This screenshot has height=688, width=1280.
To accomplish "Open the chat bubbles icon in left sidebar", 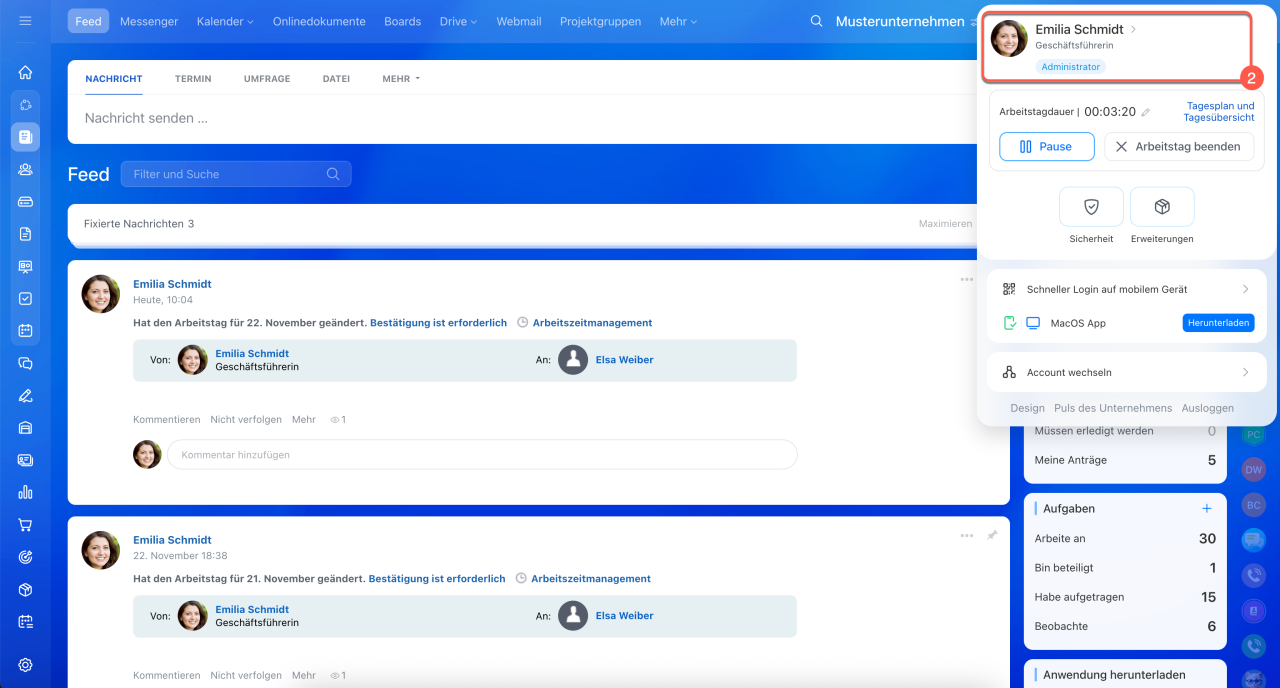I will tap(25, 363).
